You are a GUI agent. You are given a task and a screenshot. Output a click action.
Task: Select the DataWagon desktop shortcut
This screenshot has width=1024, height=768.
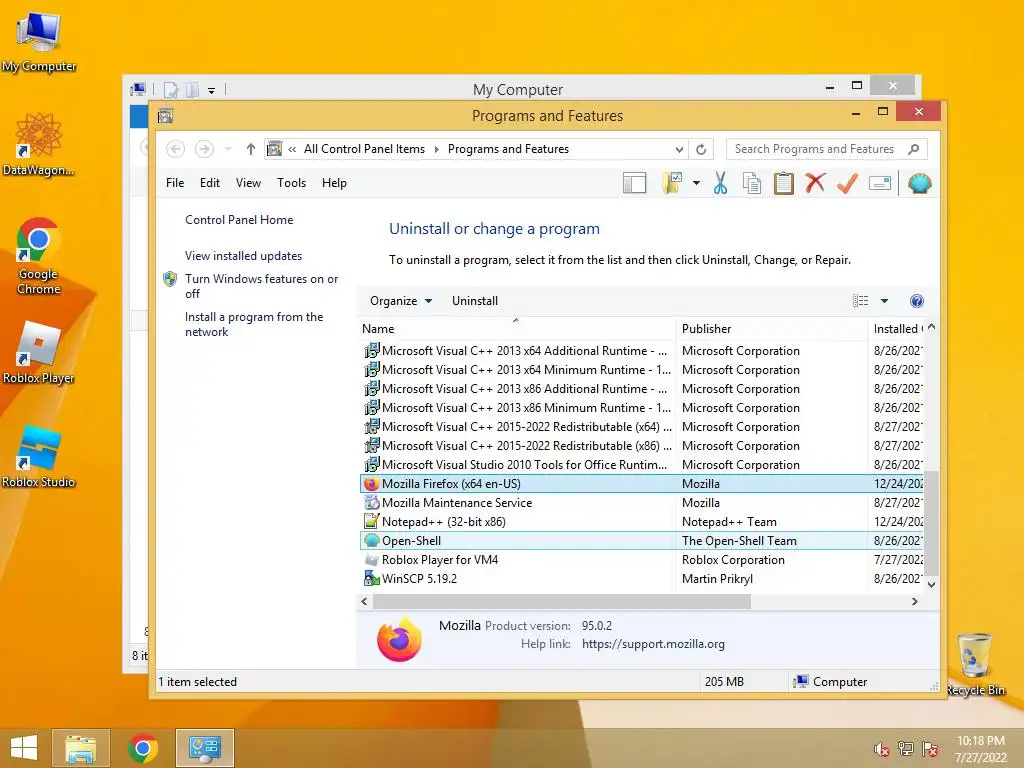coord(39,144)
